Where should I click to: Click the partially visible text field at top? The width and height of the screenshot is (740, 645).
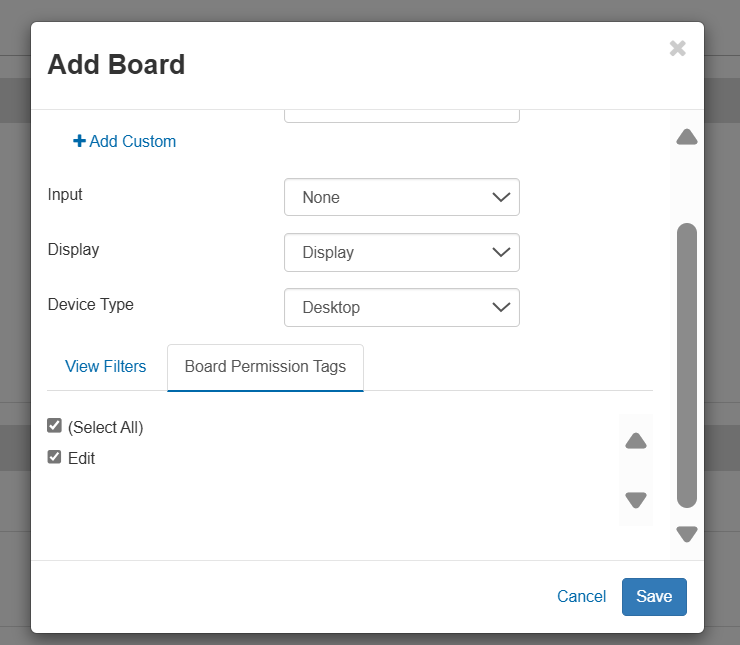tap(401, 114)
